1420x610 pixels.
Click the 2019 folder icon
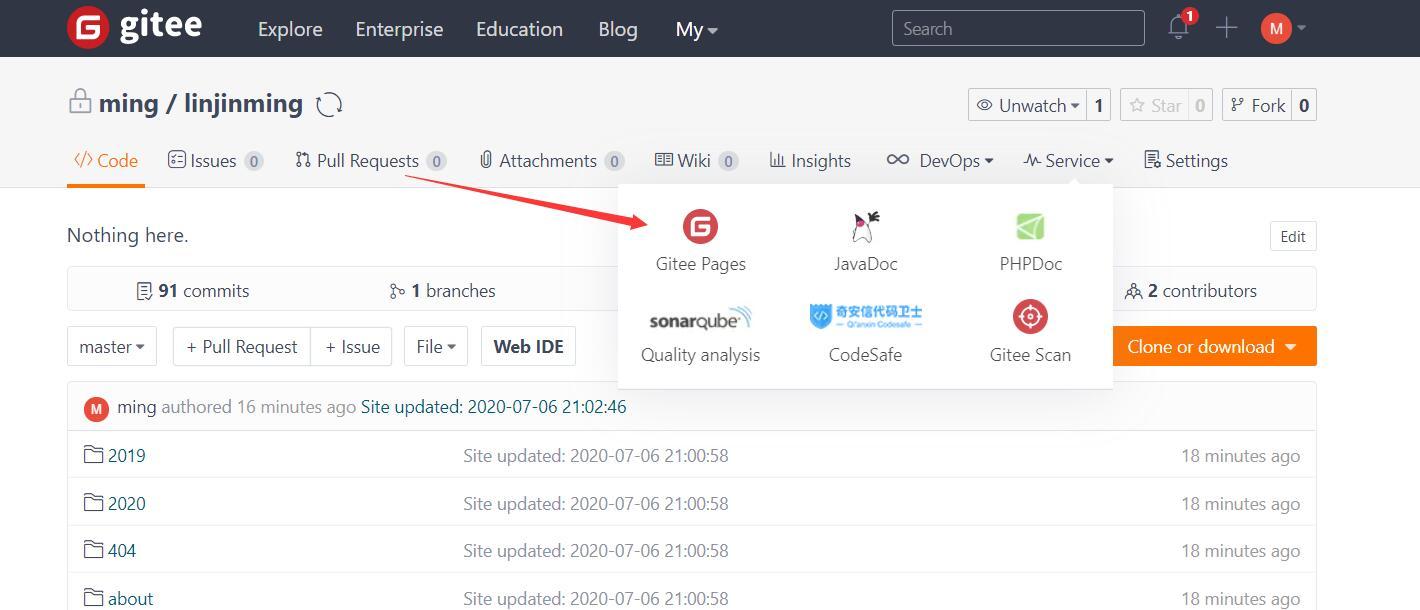(93, 455)
